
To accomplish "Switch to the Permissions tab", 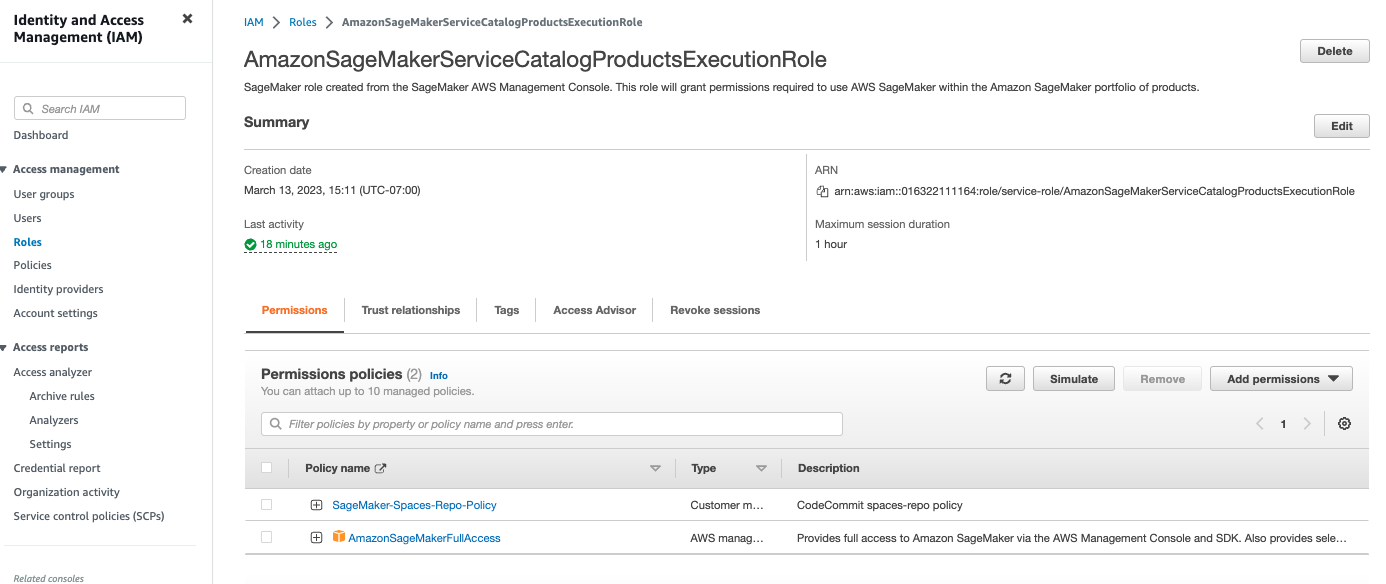I will tap(294, 310).
